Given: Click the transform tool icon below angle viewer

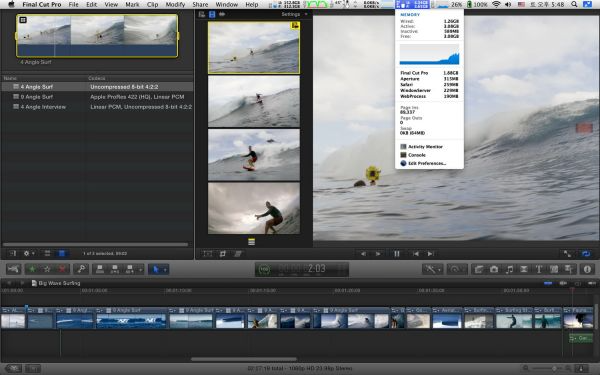Looking at the screenshot, I should point(207,254).
